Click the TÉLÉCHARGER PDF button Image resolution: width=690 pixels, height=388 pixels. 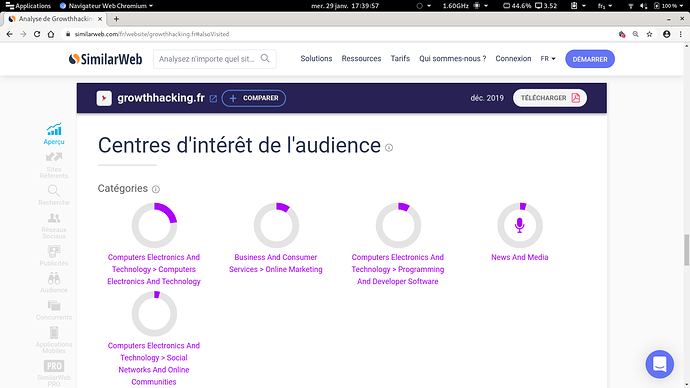click(550, 98)
